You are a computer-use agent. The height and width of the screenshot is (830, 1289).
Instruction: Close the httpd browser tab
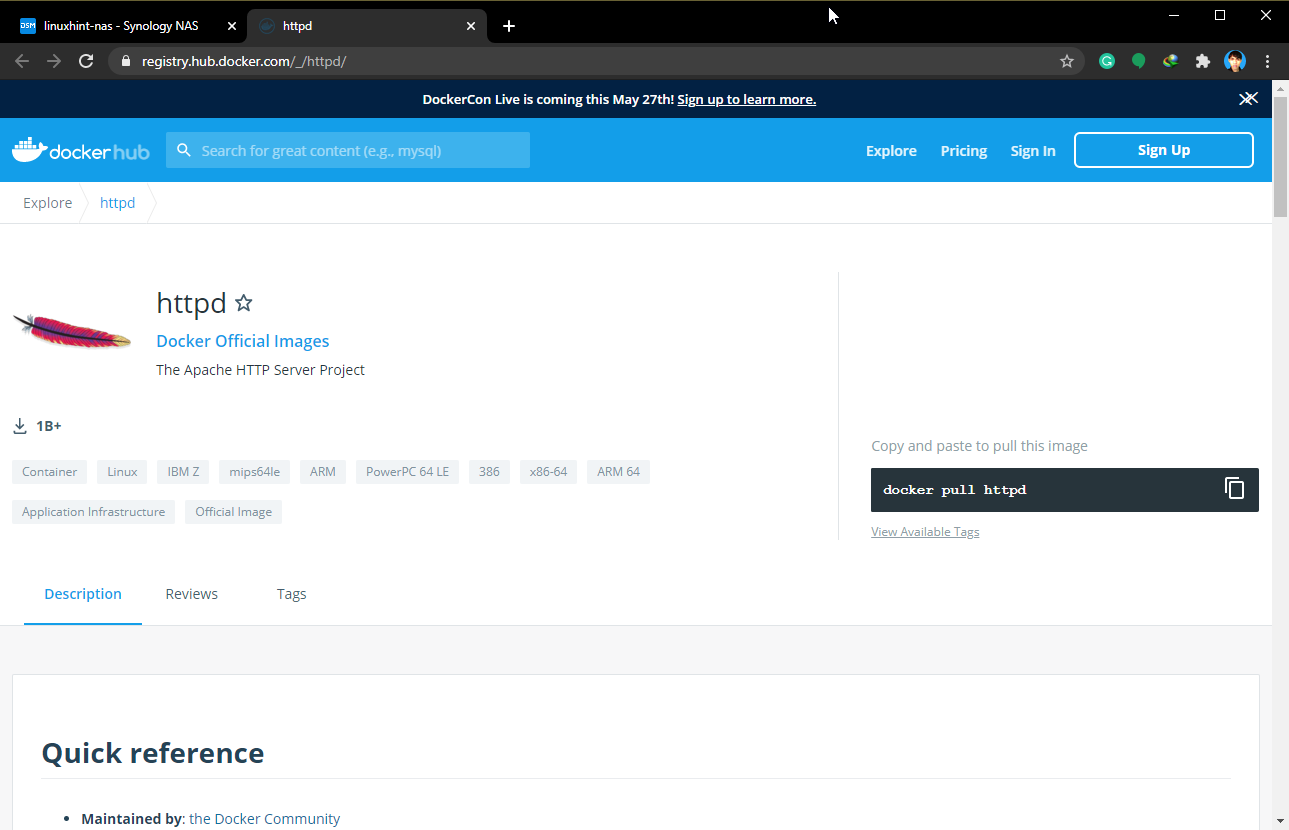point(471,26)
